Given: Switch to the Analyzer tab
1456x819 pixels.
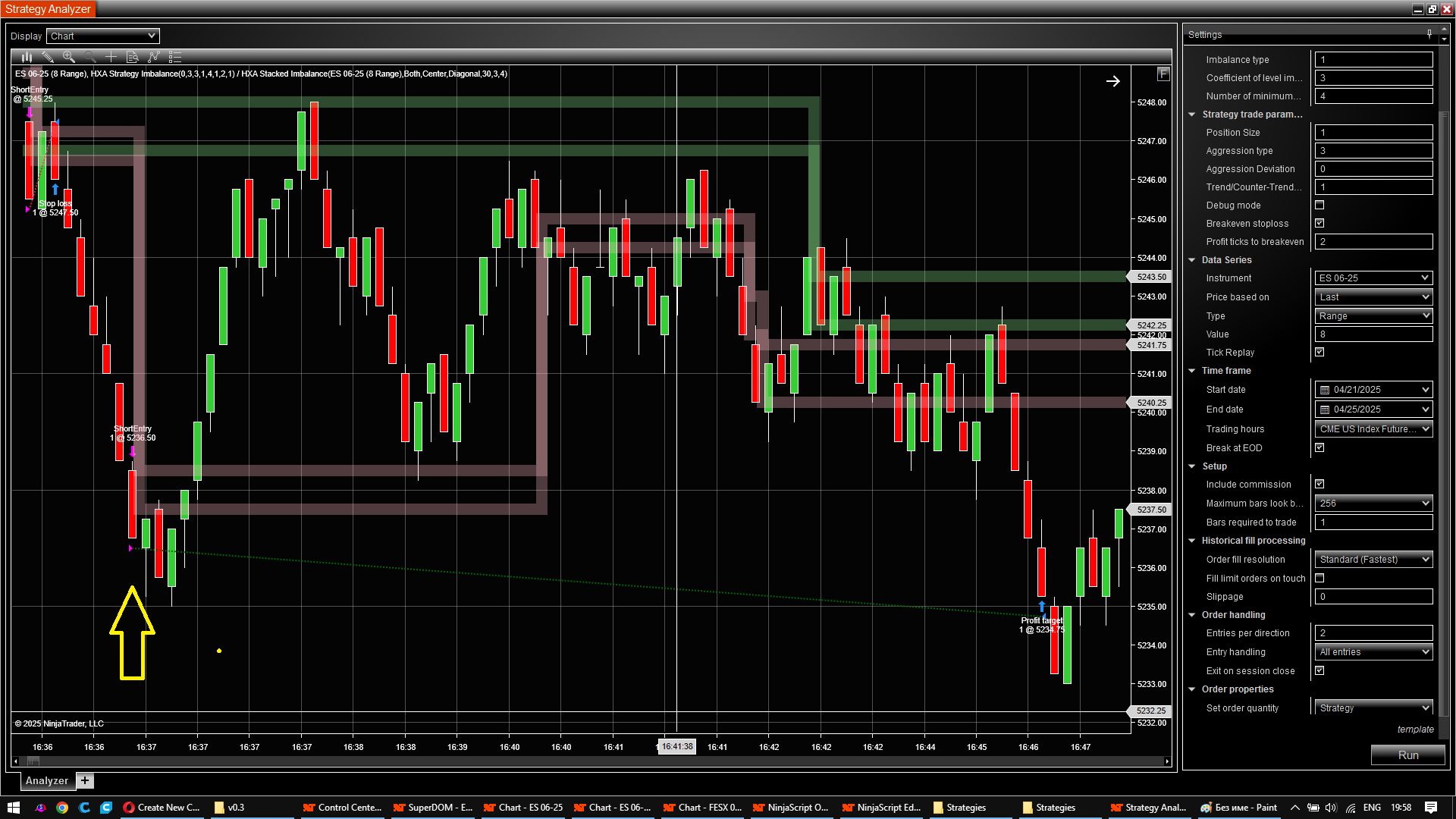Looking at the screenshot, I should [46, 780].
